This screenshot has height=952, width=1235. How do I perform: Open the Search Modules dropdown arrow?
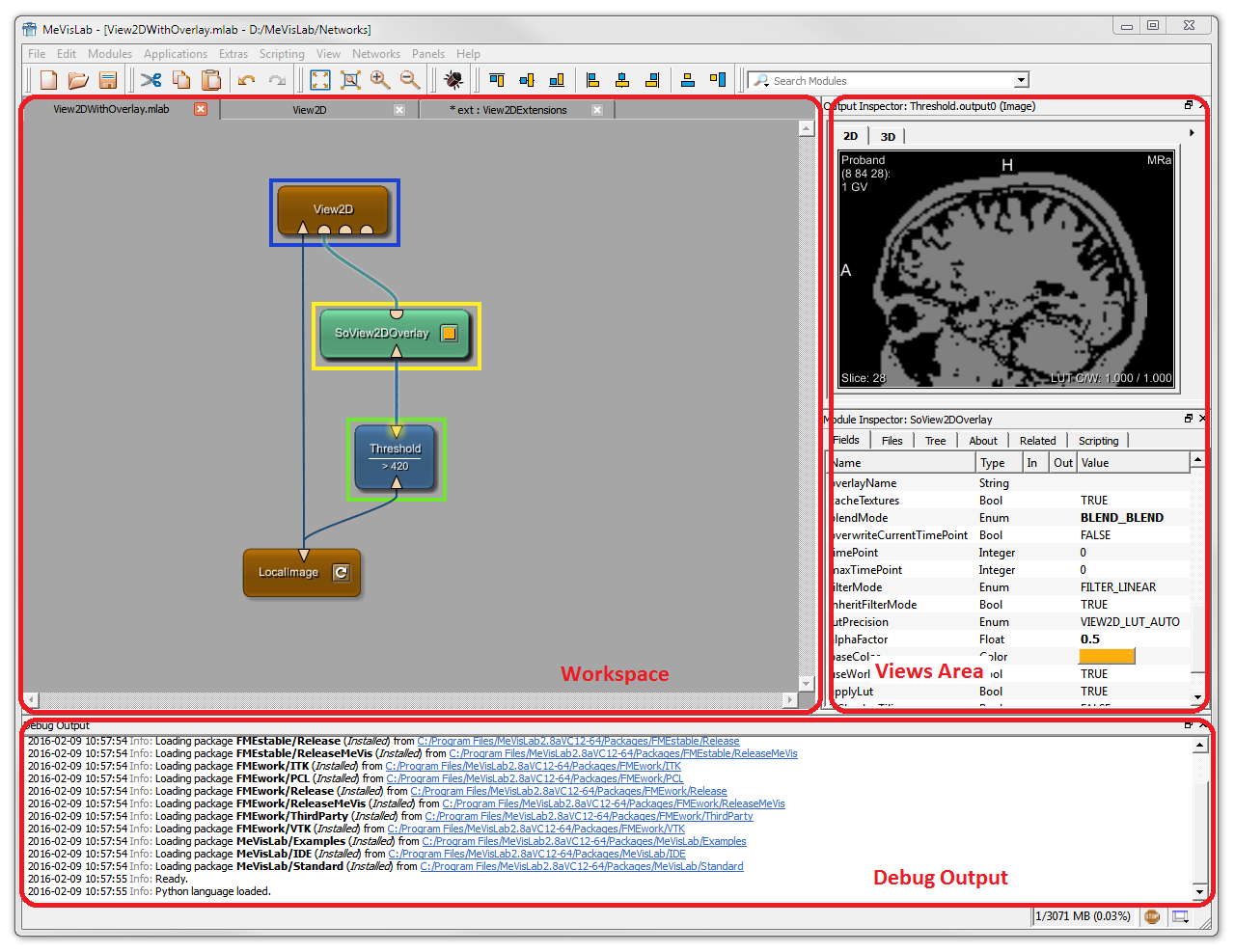1021,81
